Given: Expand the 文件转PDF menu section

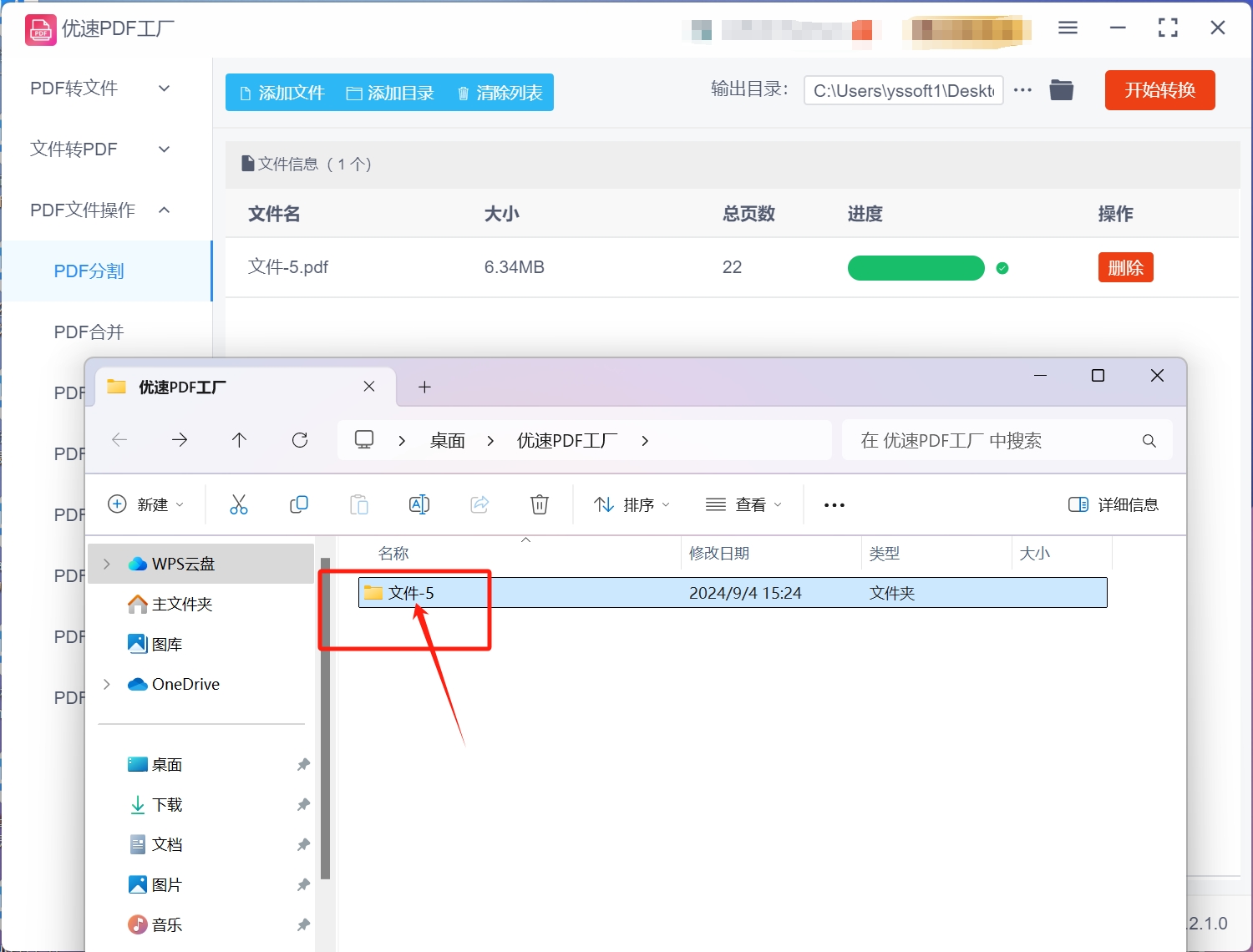Looking at the screenshot, I should (100, 149).
